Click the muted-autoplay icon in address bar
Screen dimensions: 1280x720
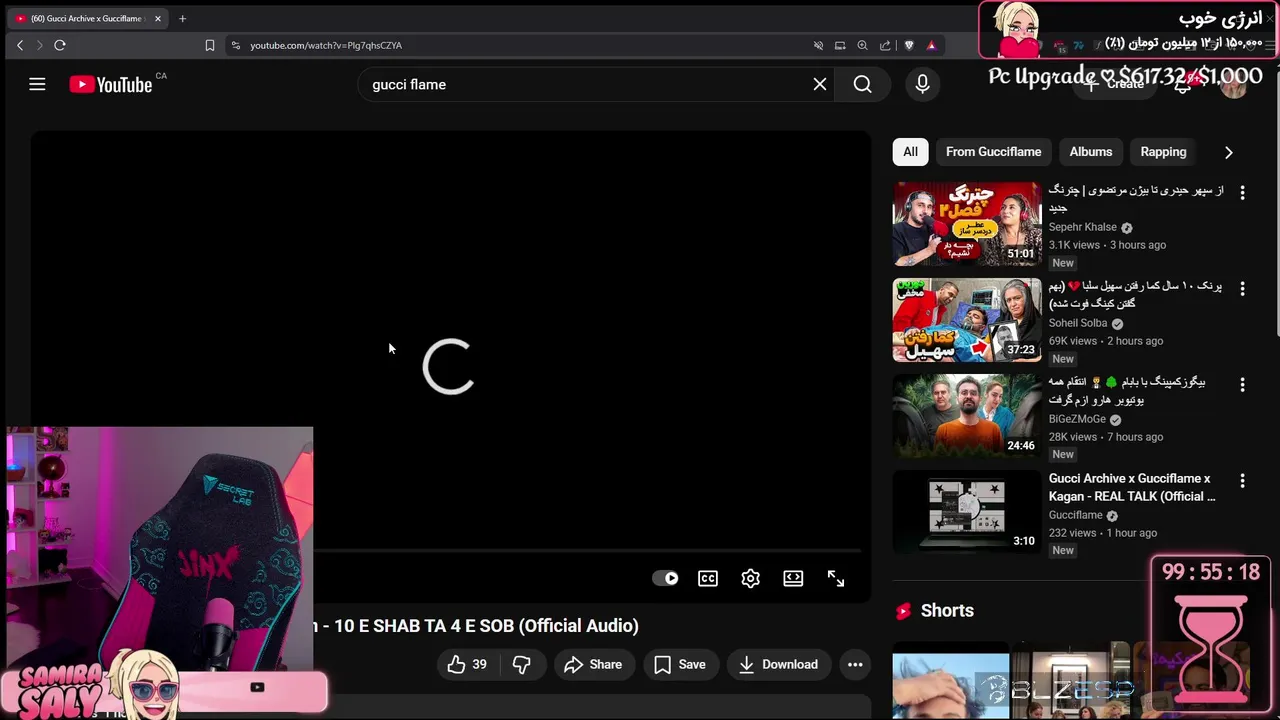[818, 45]
